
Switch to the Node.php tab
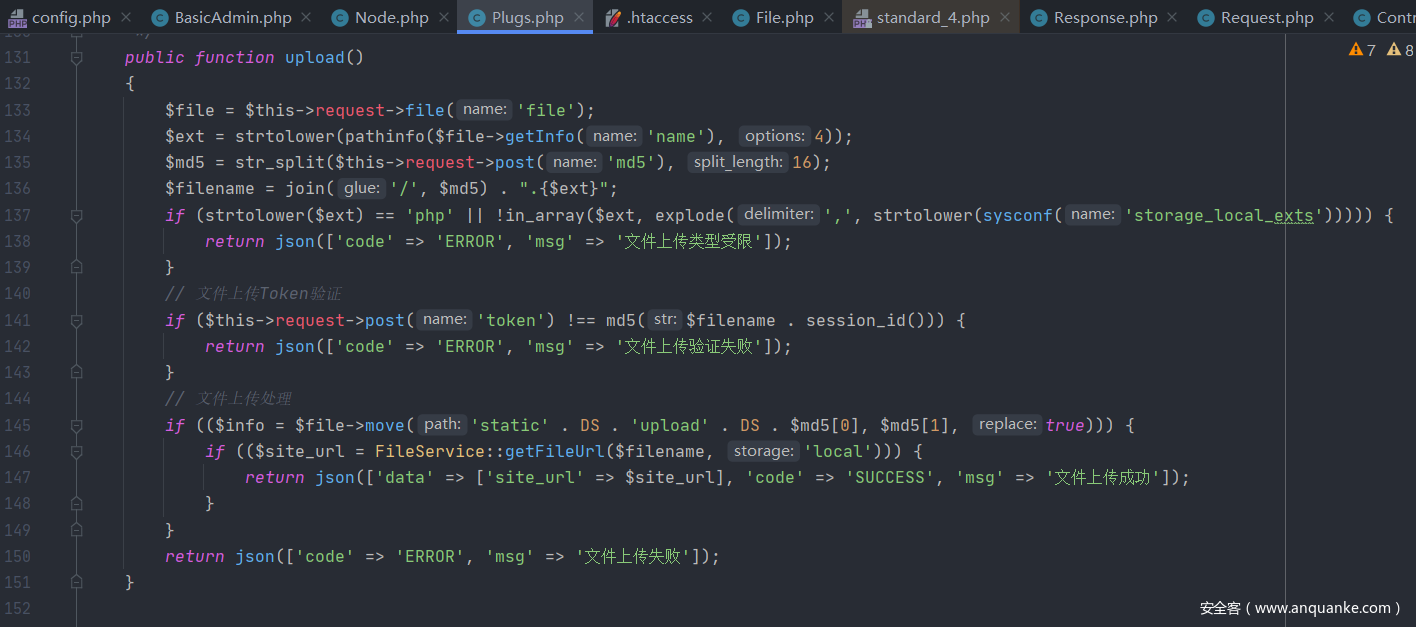tap(391, 18)
